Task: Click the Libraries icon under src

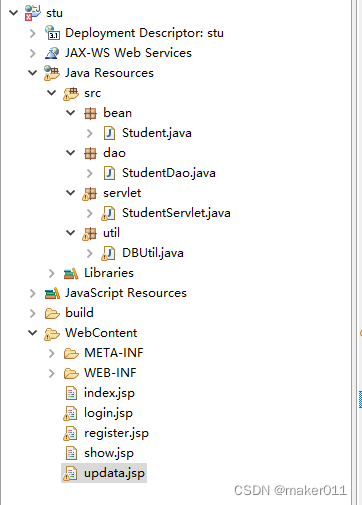Action: (x=71, y=273)
